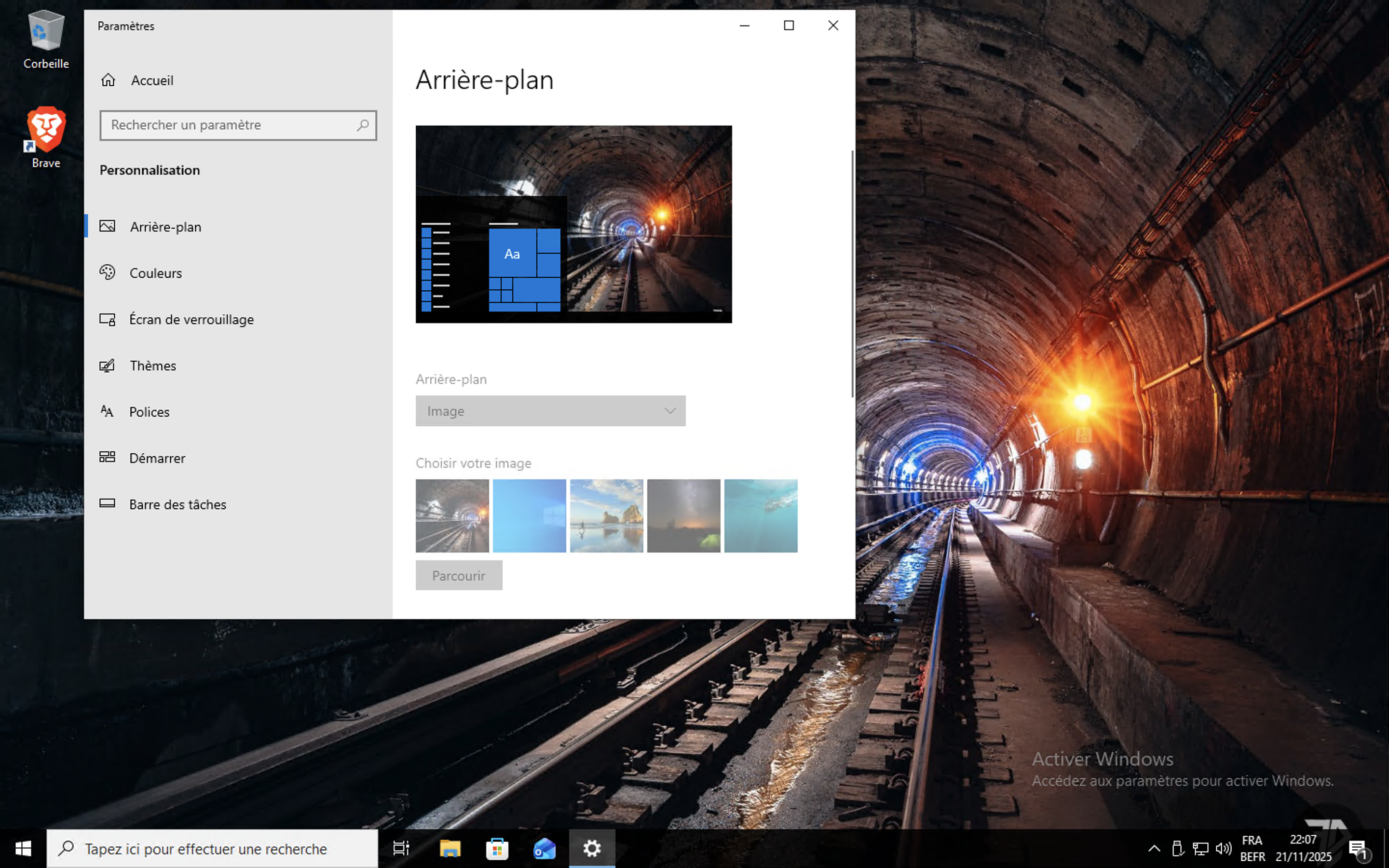Open Couleurs via palette icon

108,272
